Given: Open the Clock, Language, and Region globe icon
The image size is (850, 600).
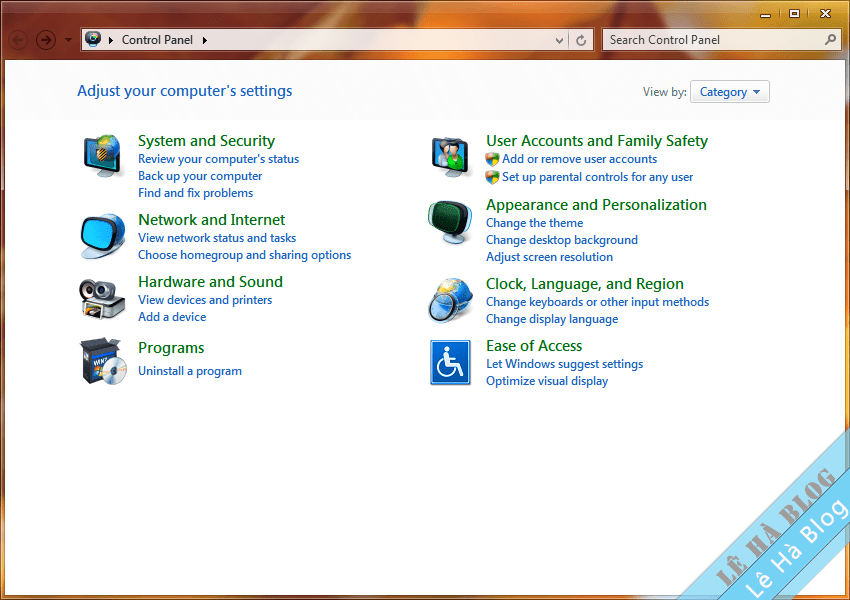Looking at the screenshot, I should [450, 300].
